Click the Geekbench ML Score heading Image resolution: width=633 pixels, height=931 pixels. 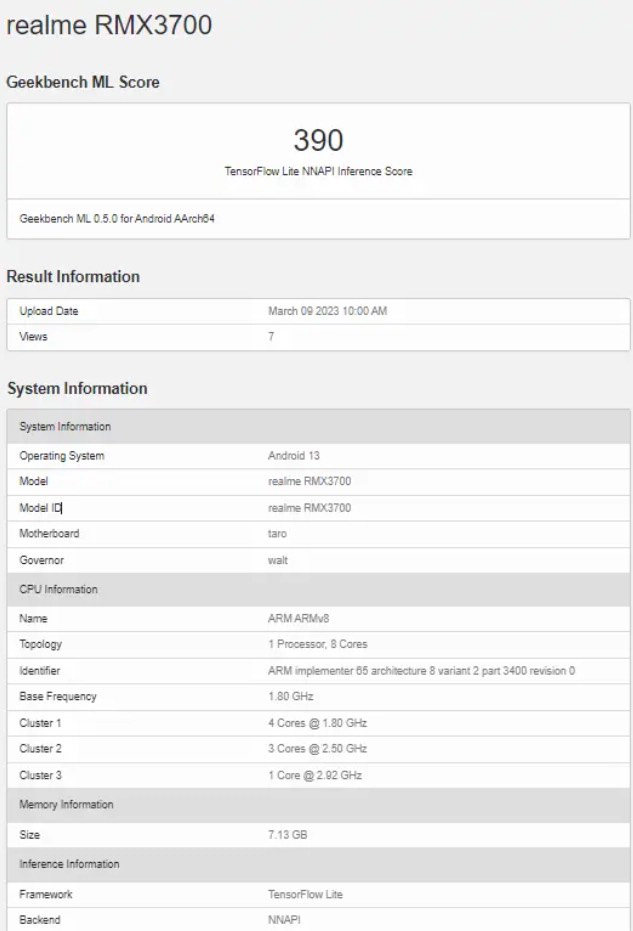click(x=83, y=82)
